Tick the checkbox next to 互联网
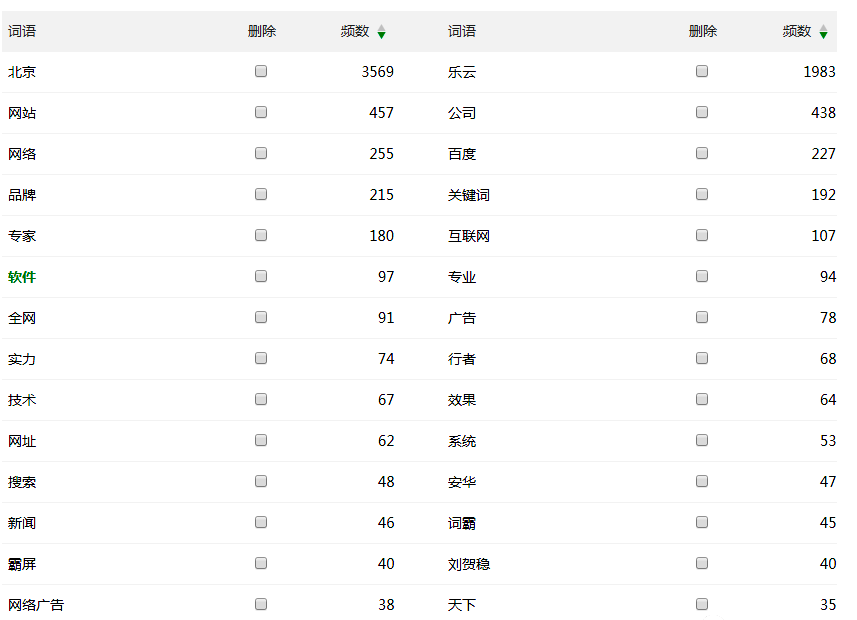Viewport: 857px width, 620px height. click(702, 235)
